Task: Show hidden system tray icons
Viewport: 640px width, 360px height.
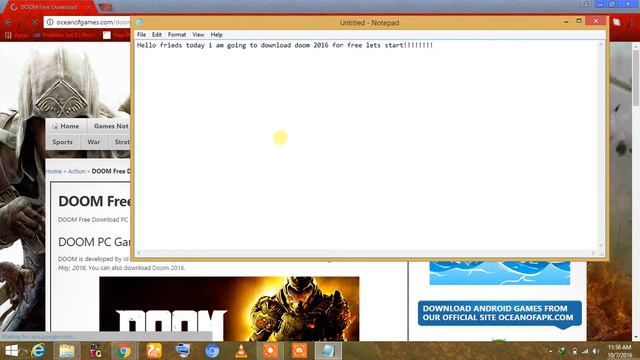Action: point(550,351)
